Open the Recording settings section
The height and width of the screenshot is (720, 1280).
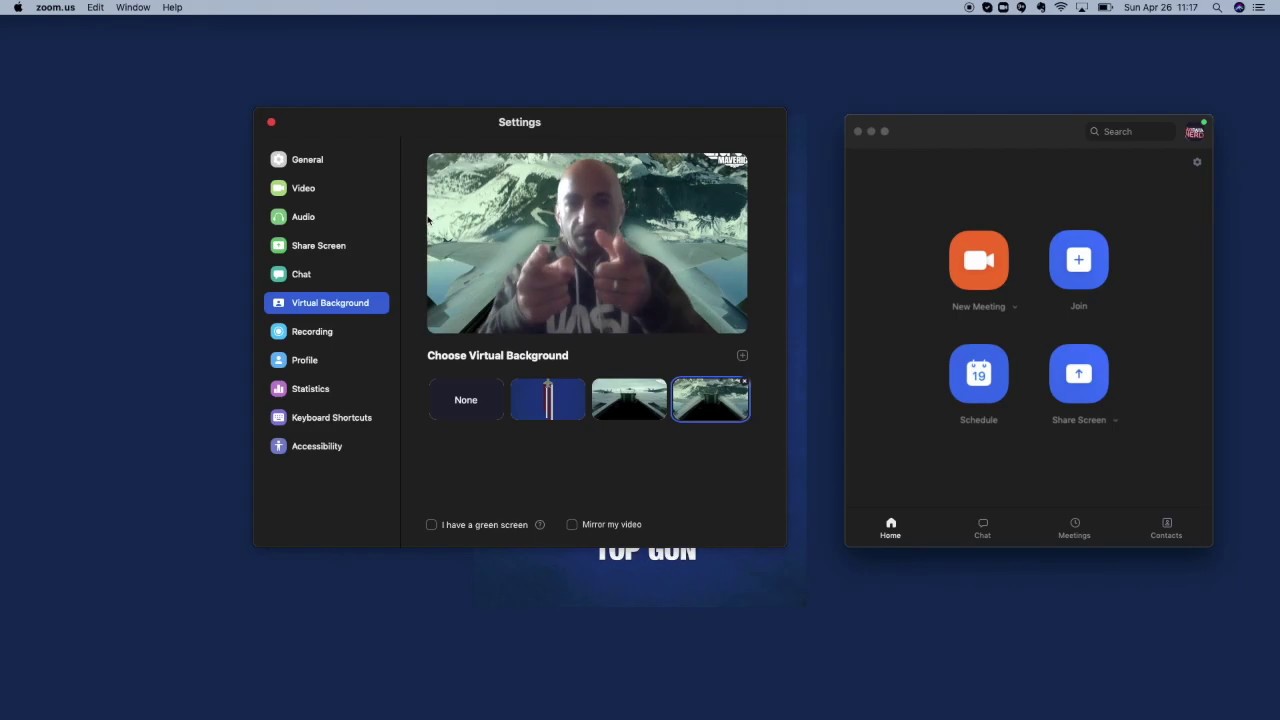326,331
